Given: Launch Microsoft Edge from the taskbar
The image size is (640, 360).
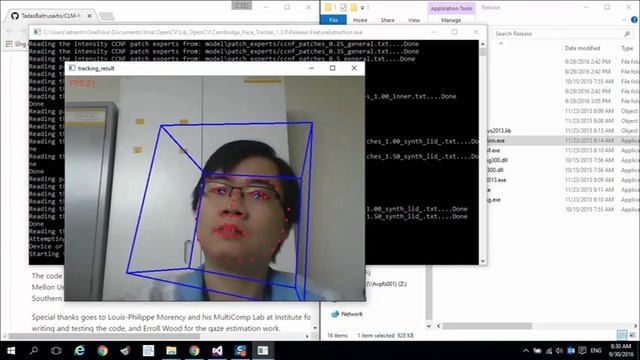Looking at the screenshot, I should coord(79,351).
